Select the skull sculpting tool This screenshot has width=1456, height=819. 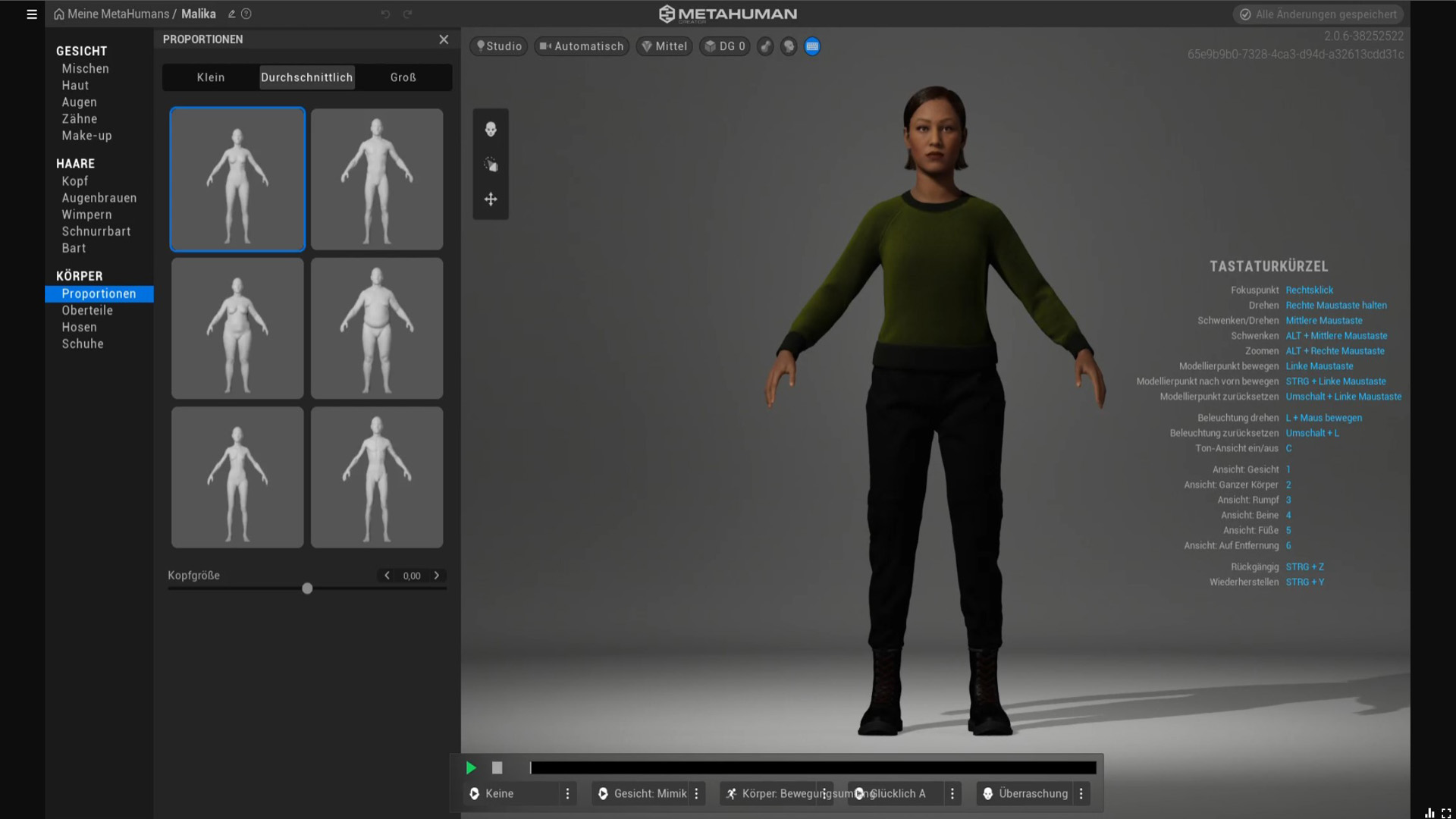(491, 129)
